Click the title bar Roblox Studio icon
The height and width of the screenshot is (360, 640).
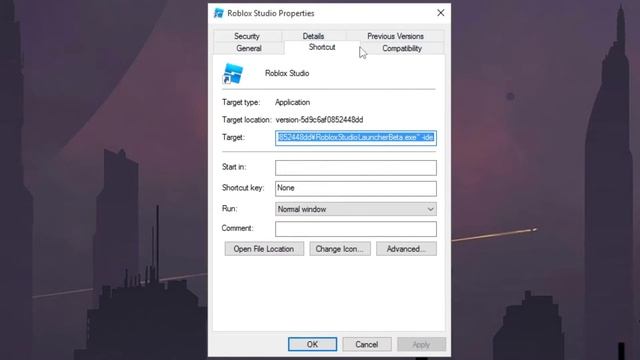tap(219, 13)
